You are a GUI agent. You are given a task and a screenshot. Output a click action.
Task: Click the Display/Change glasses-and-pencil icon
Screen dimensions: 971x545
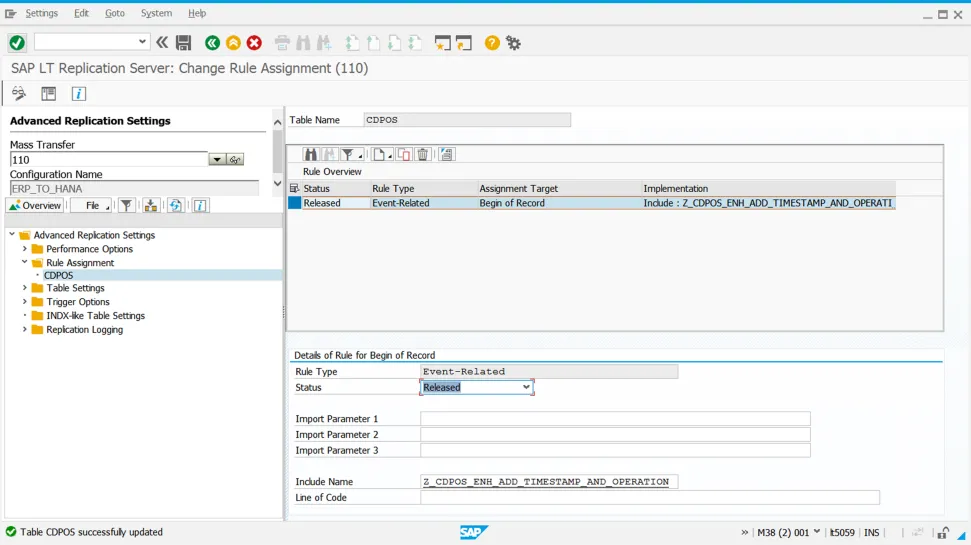(18, 94)
